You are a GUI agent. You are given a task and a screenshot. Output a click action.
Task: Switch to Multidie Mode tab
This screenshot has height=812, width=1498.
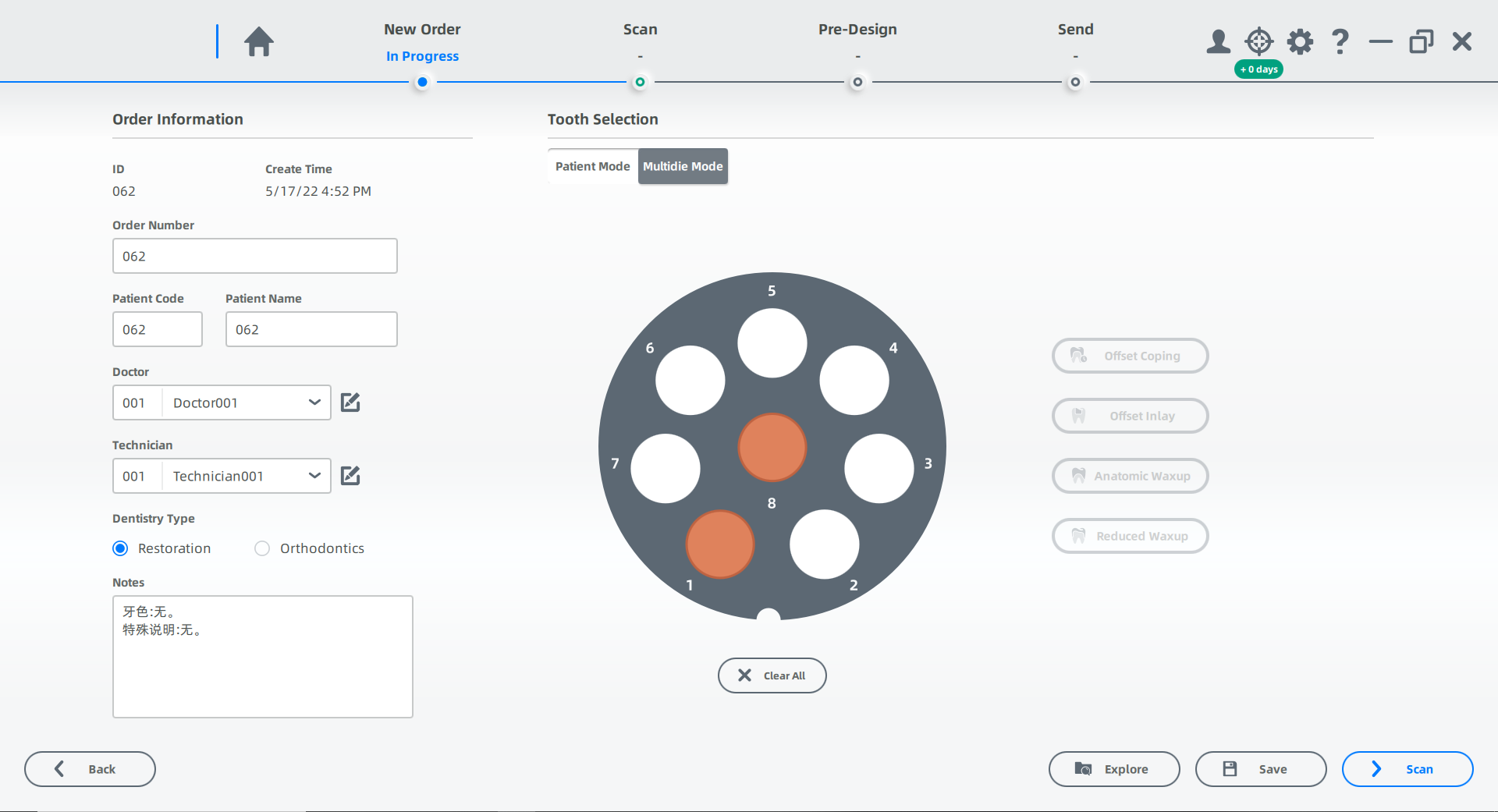(x=683, y=166)
